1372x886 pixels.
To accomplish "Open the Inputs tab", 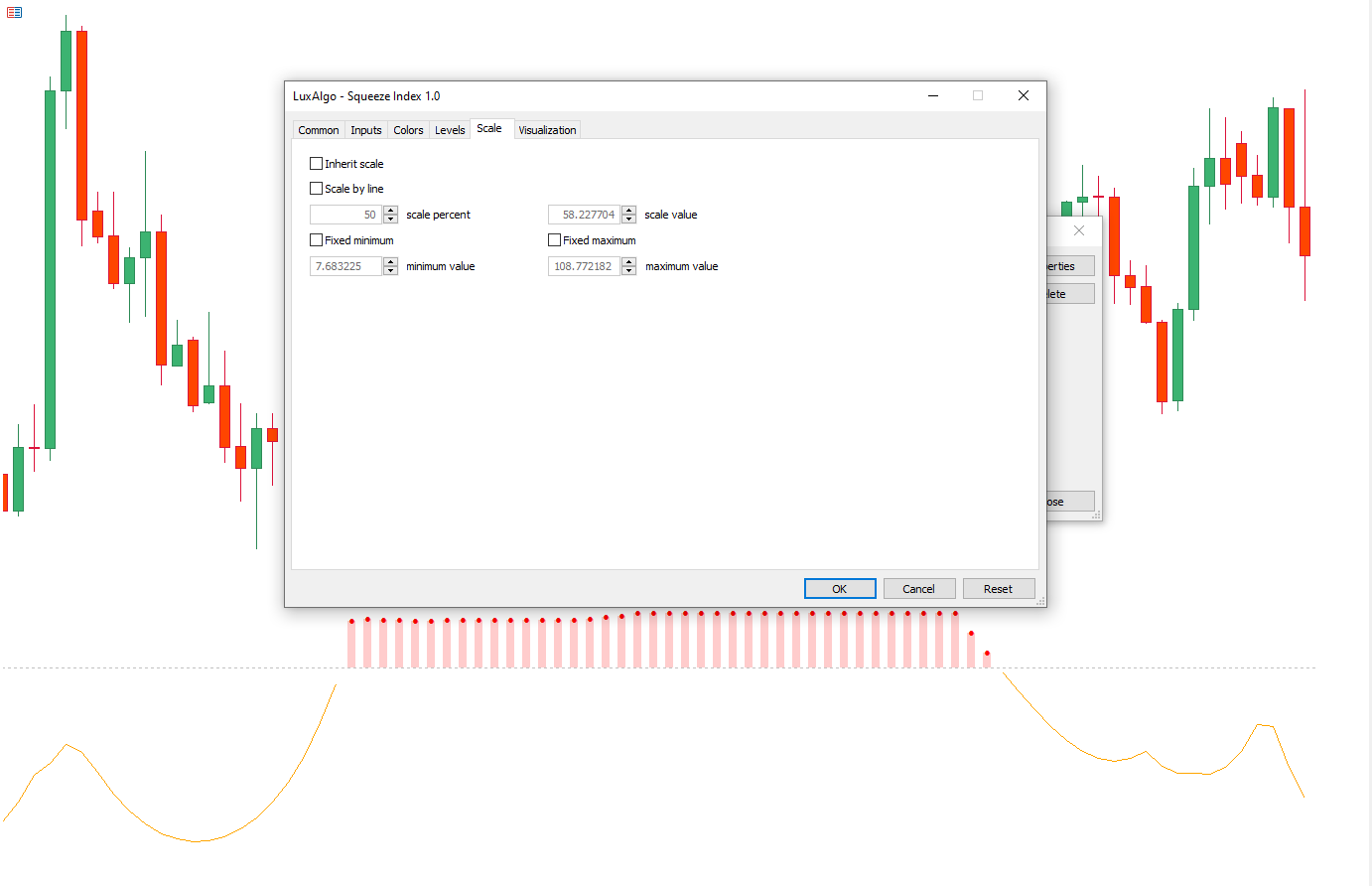I will coord(366,130).
